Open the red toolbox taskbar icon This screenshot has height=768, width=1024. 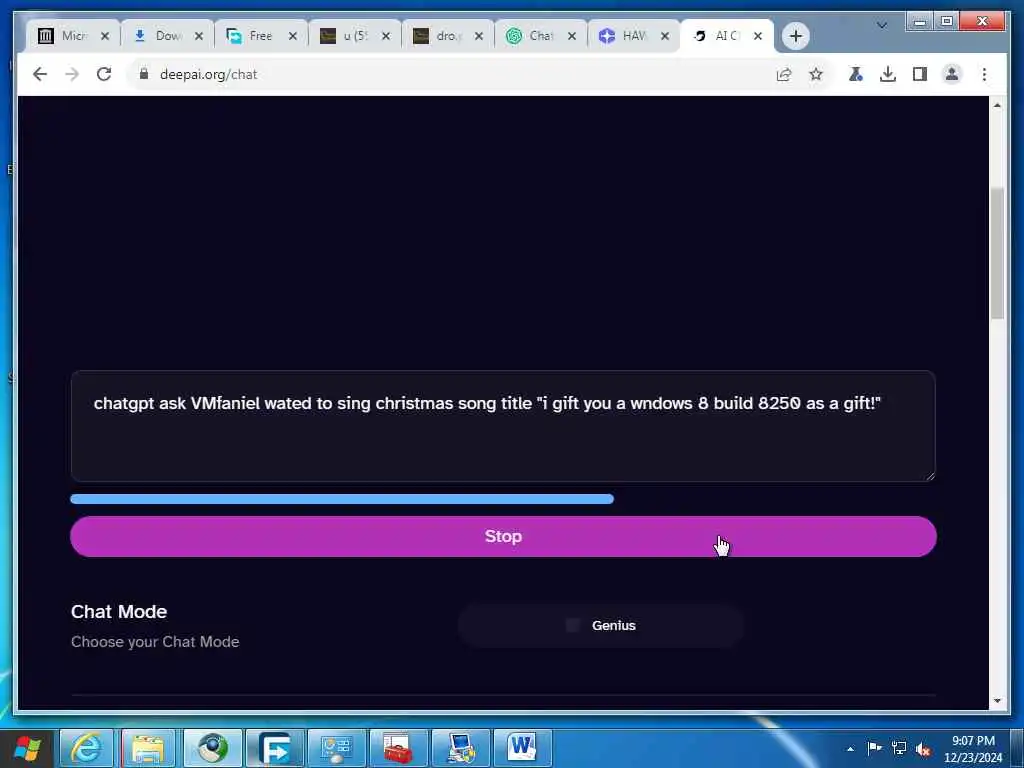point(398,748)
